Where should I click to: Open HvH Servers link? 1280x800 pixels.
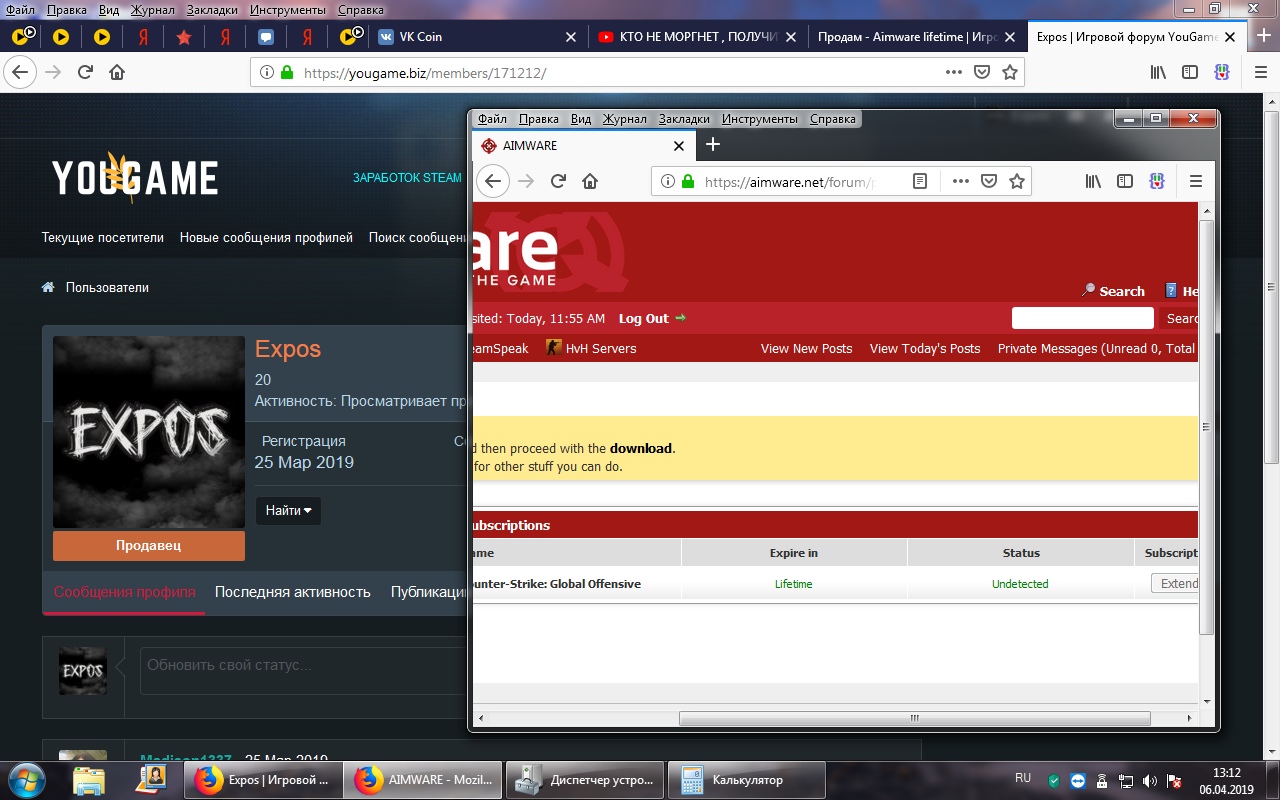point(591,348)
